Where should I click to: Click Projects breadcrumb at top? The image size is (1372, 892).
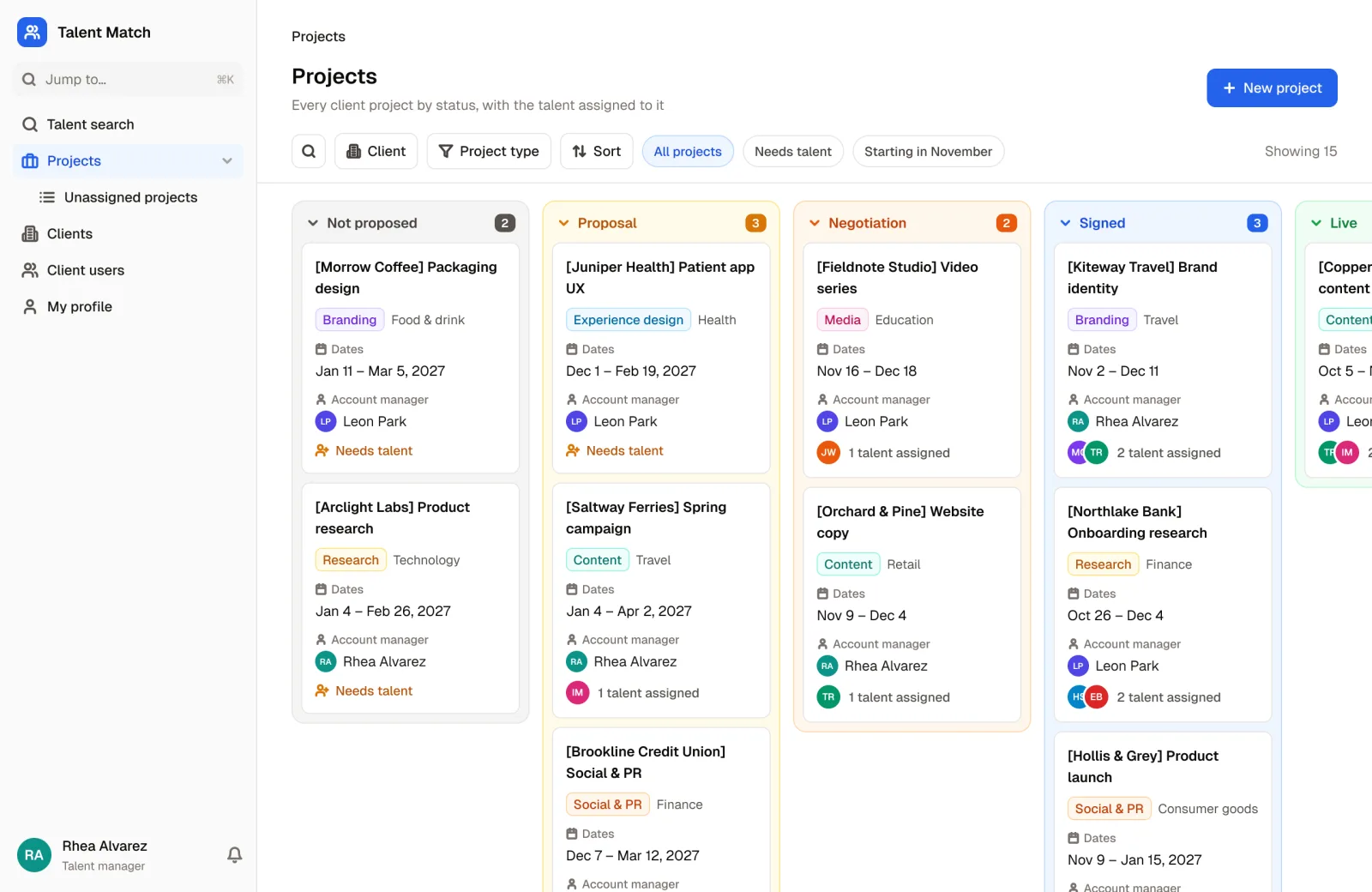318,36
